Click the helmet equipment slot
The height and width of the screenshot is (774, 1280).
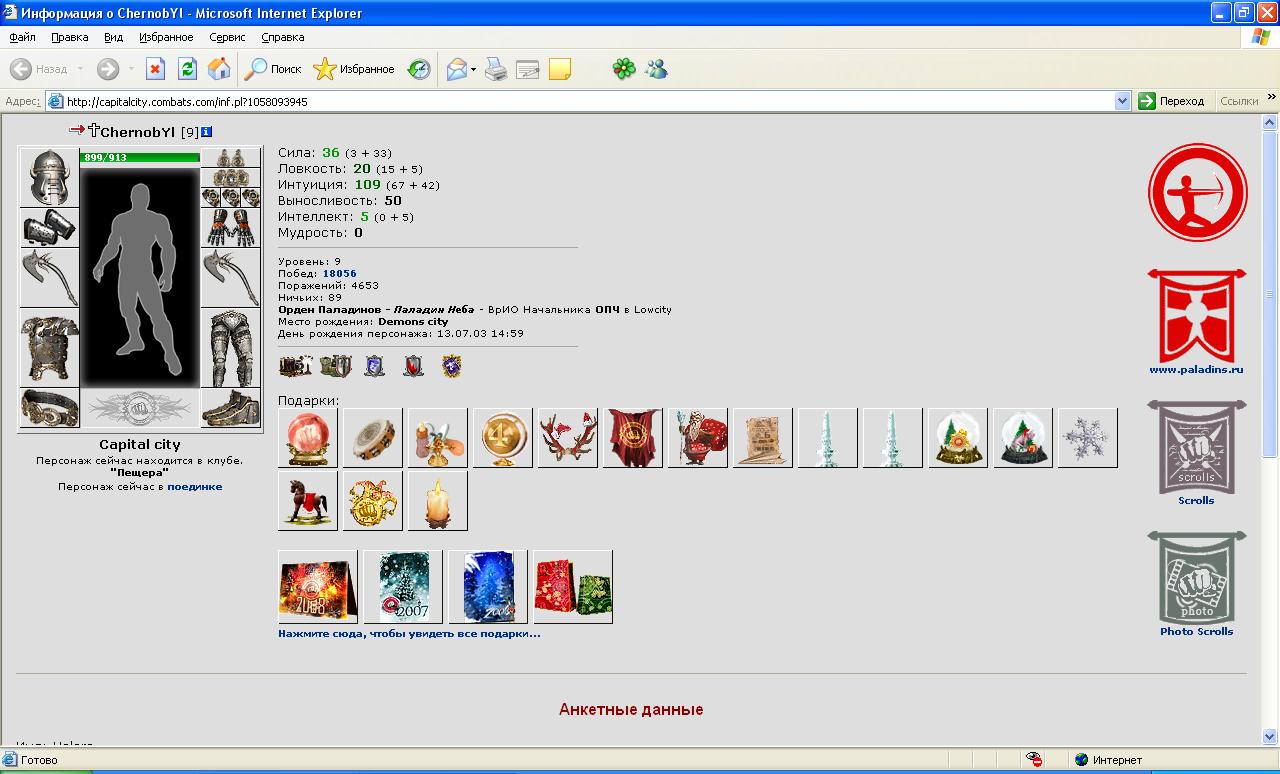click(49, 178)
